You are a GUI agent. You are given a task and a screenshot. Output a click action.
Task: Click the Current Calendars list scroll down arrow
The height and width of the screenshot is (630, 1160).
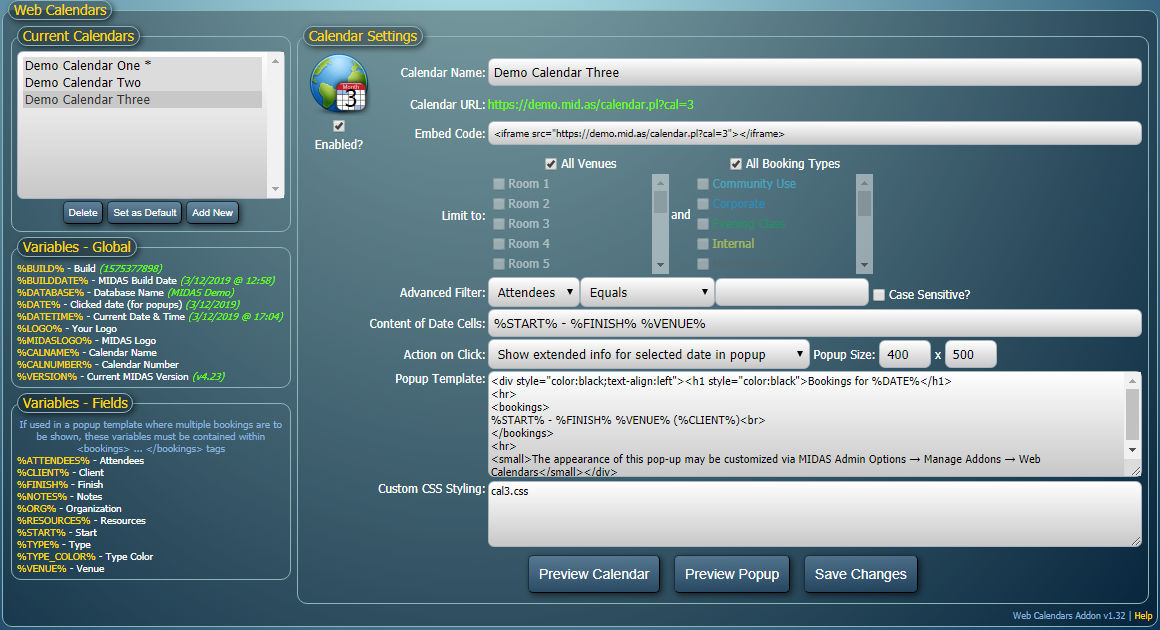[x=275, y=189]
